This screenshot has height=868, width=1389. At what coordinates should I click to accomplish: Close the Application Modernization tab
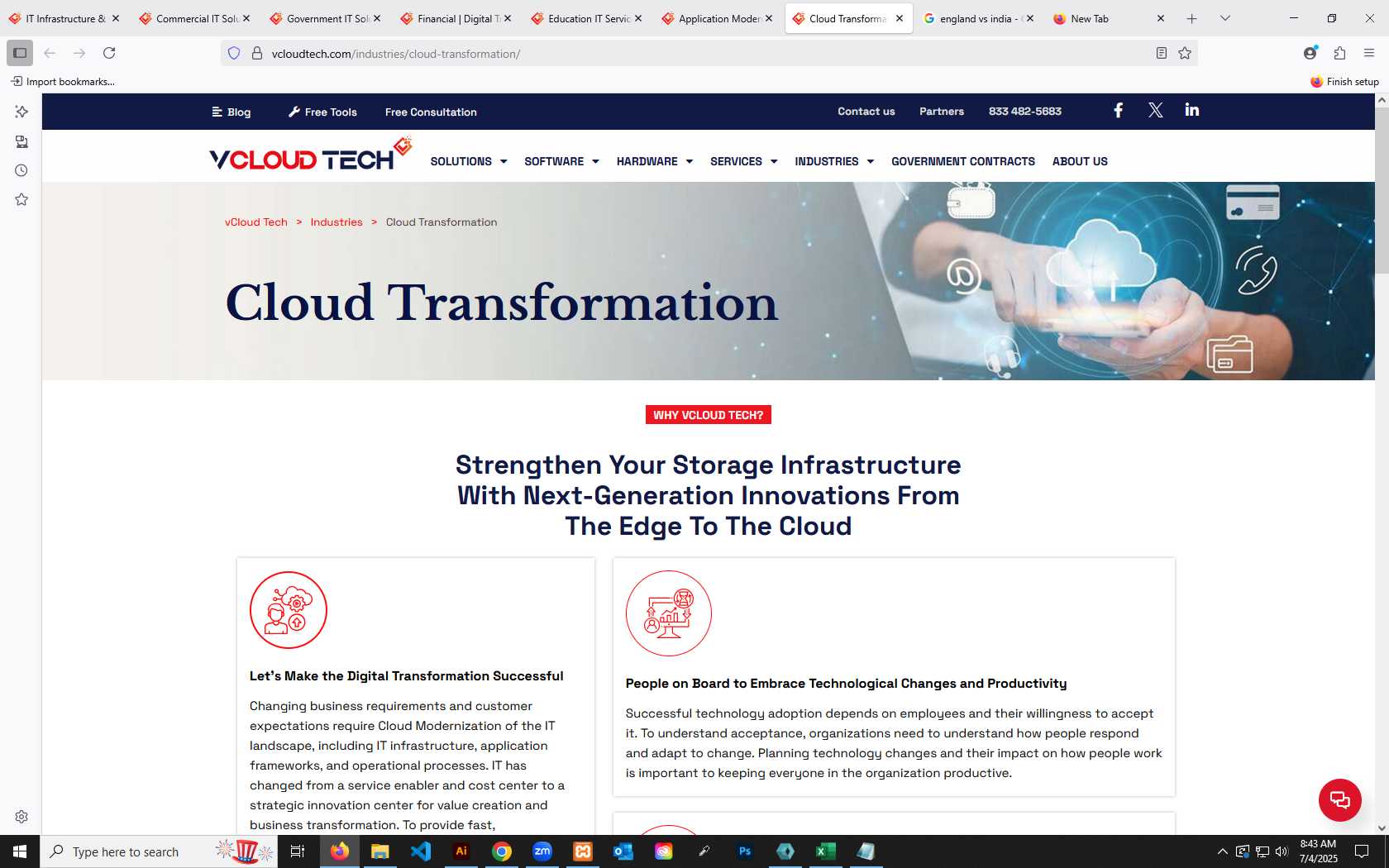point(769,18)
